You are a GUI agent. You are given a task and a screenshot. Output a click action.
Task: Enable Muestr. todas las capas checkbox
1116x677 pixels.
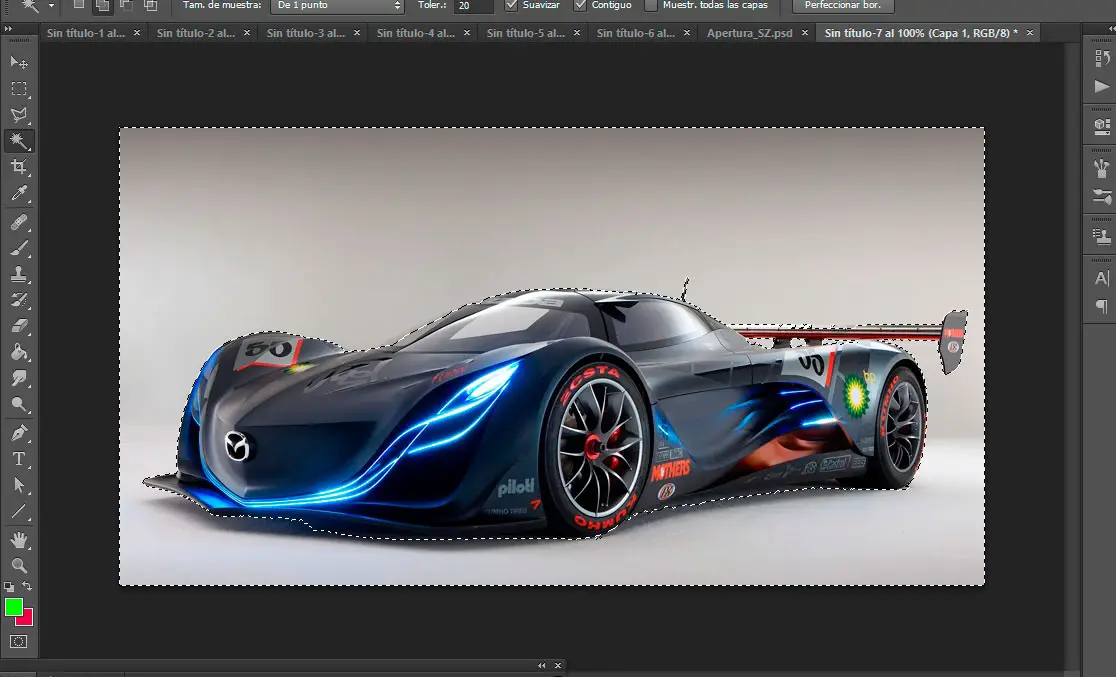651,5
